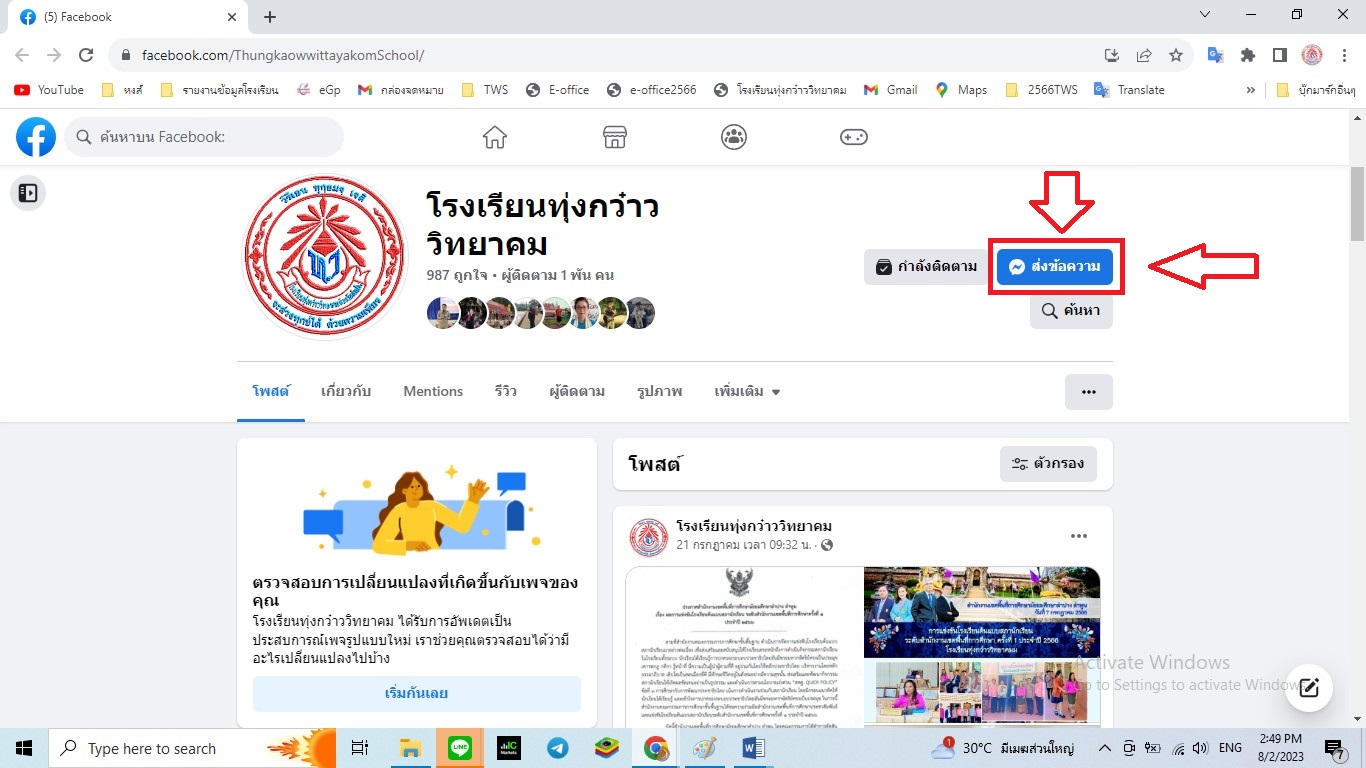Screen dimensions: 1366x768
Task: Open post options three-dot menu
Action: click(x=1078, y=536)
